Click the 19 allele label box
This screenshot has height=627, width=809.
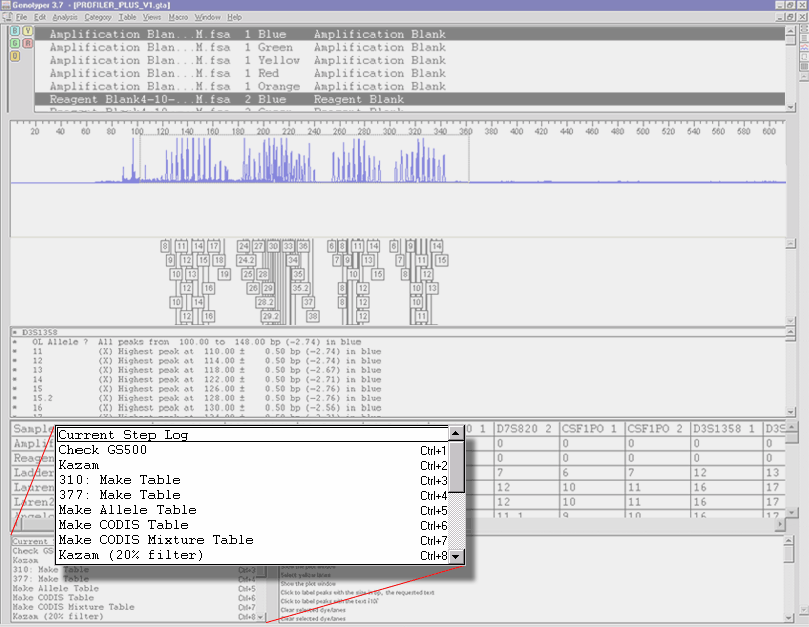(x=224, y=274)
